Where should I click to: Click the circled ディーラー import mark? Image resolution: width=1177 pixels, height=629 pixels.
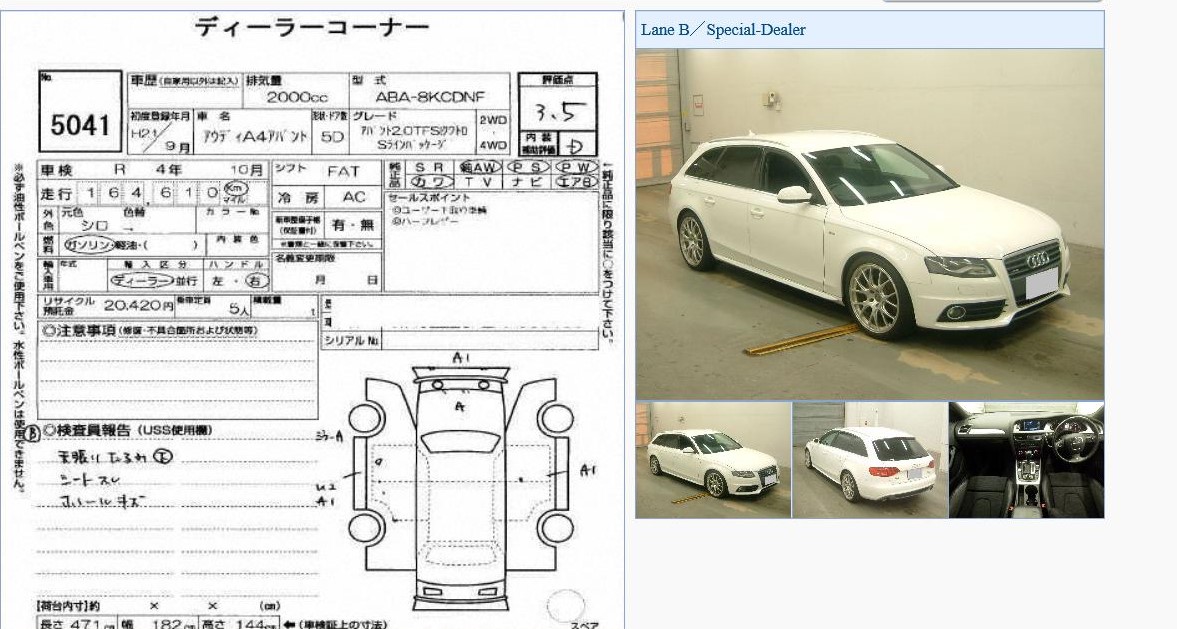139,281
